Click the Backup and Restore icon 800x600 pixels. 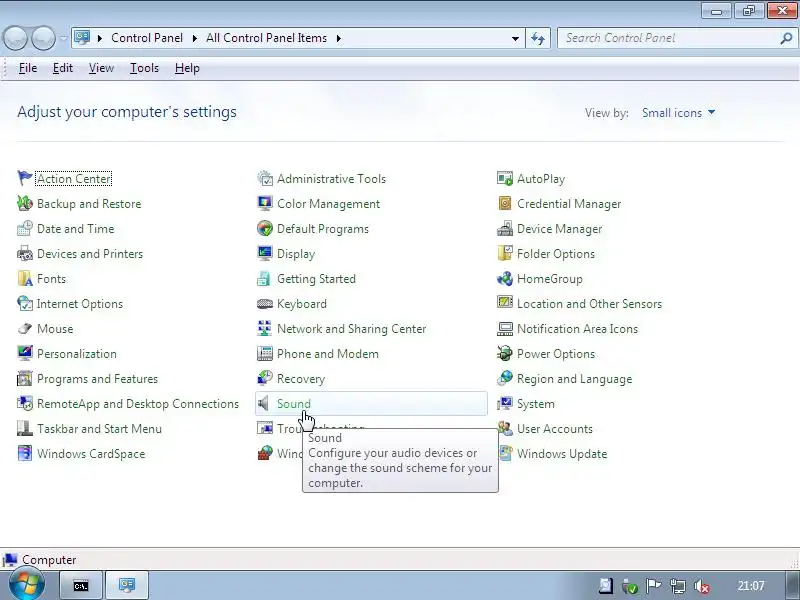pyautogui.click(x=24, y=203)
